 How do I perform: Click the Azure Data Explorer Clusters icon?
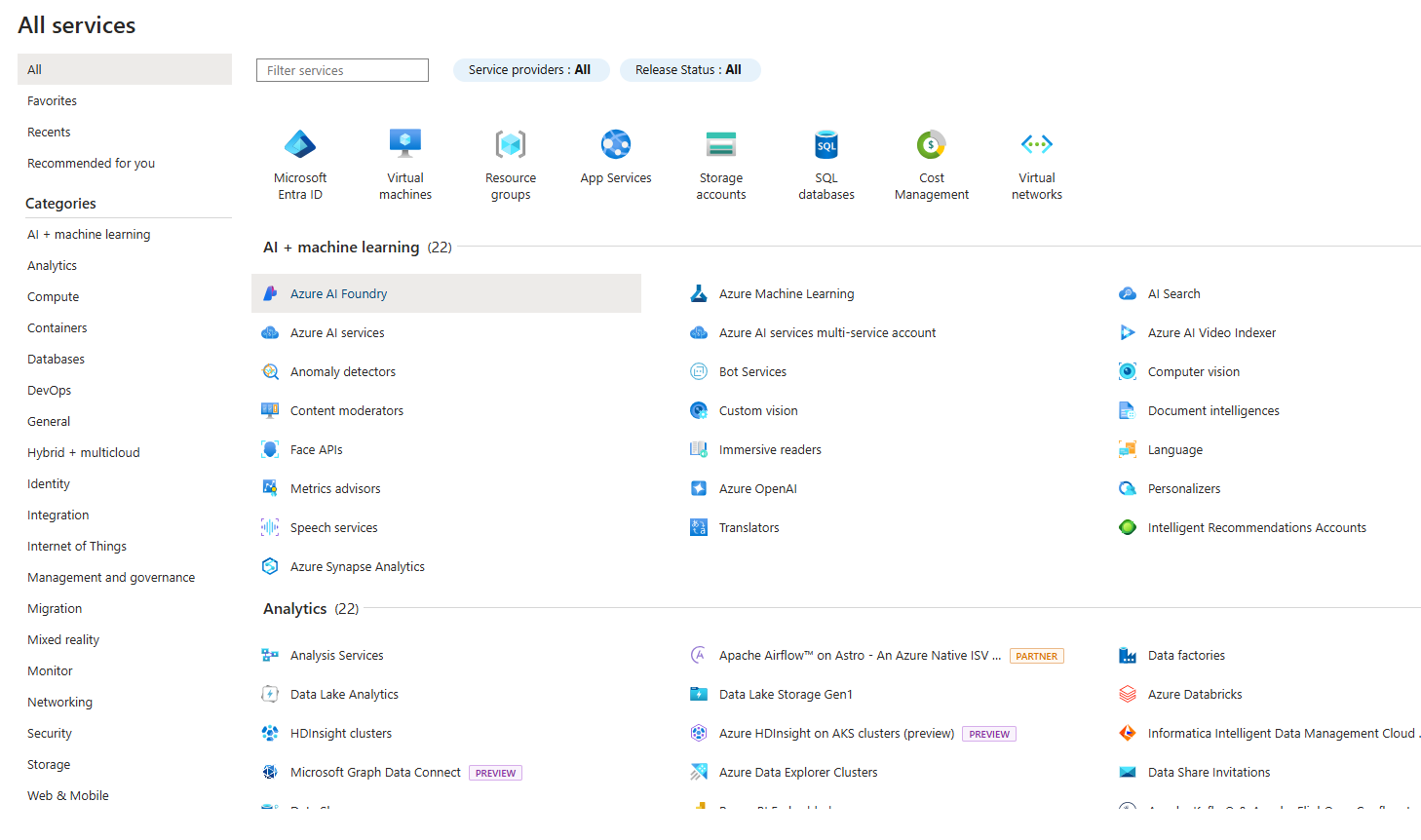point(699,772)
